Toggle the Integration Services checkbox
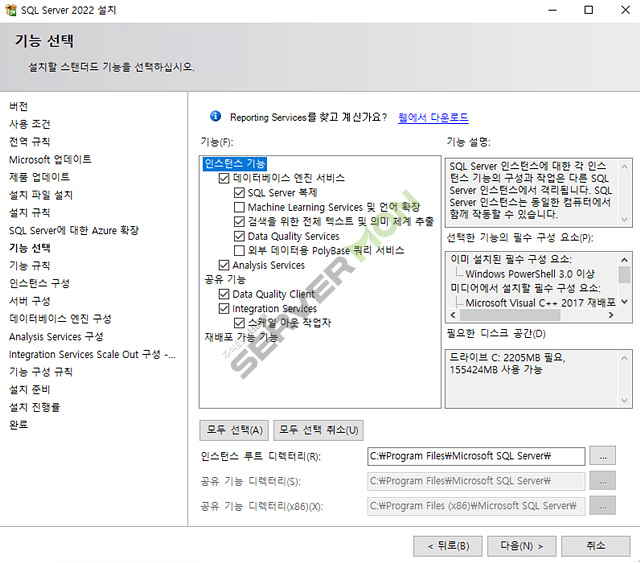The height and width of the screenshot is (563, 640). point(224,308)
